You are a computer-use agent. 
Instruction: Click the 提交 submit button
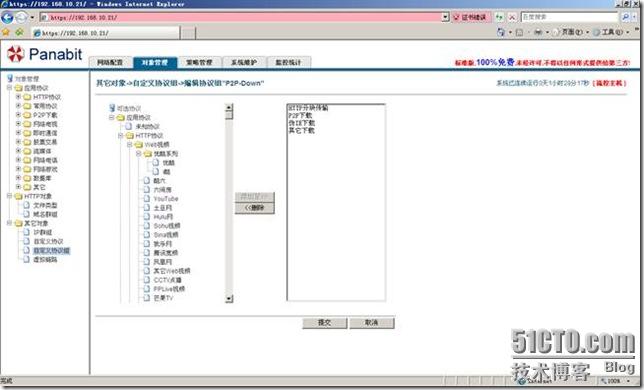pos(324,323)
